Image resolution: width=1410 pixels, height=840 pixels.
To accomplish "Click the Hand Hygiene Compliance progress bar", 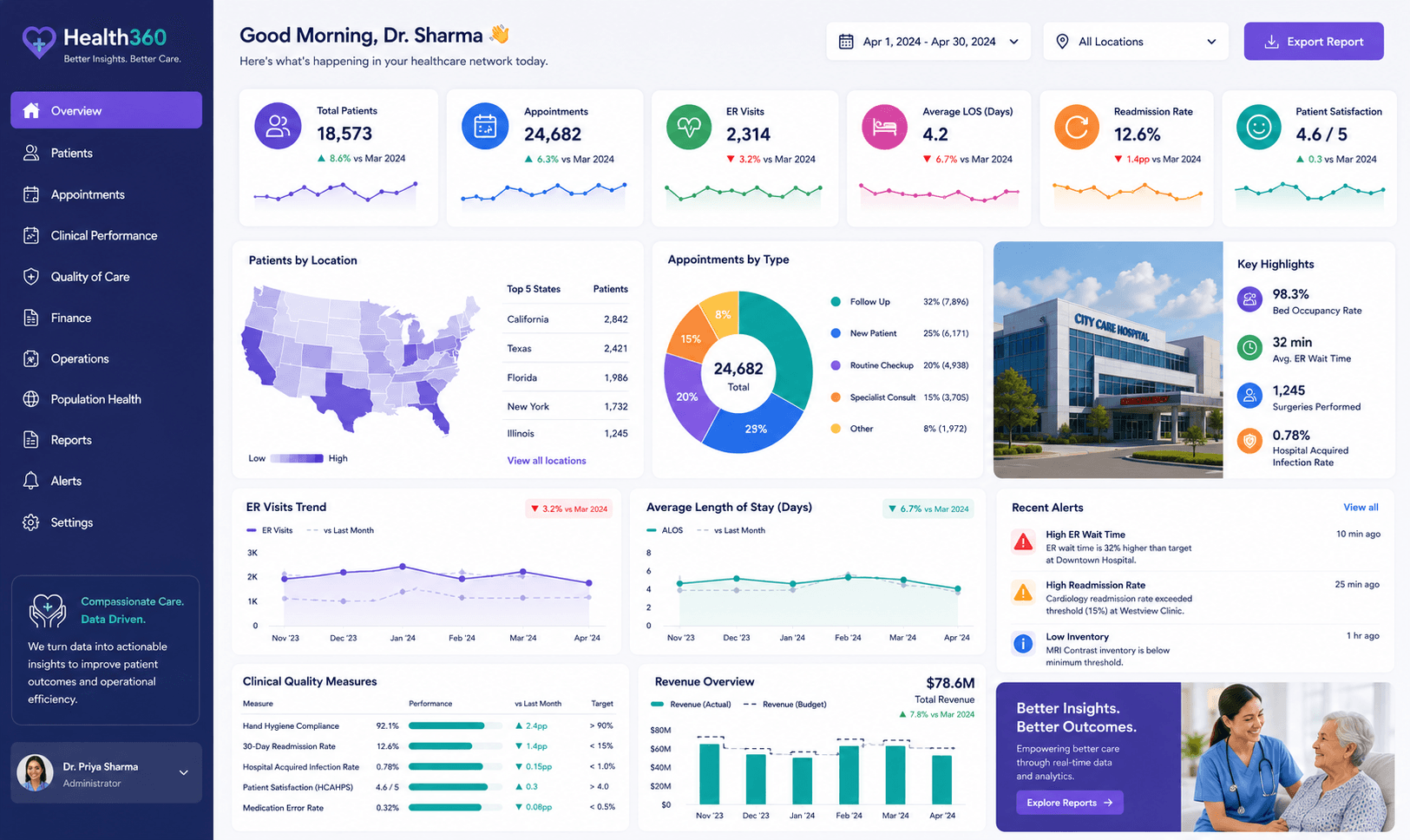I will click(455, 725).
